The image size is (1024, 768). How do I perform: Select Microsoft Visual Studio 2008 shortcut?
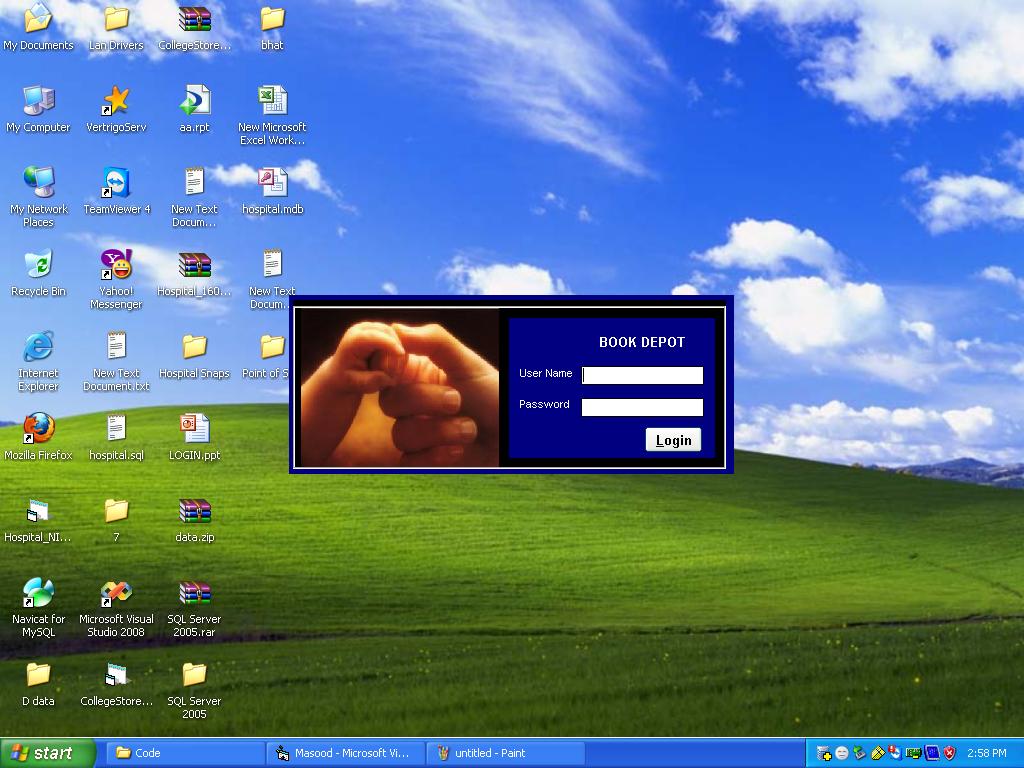tap(116, 608)
